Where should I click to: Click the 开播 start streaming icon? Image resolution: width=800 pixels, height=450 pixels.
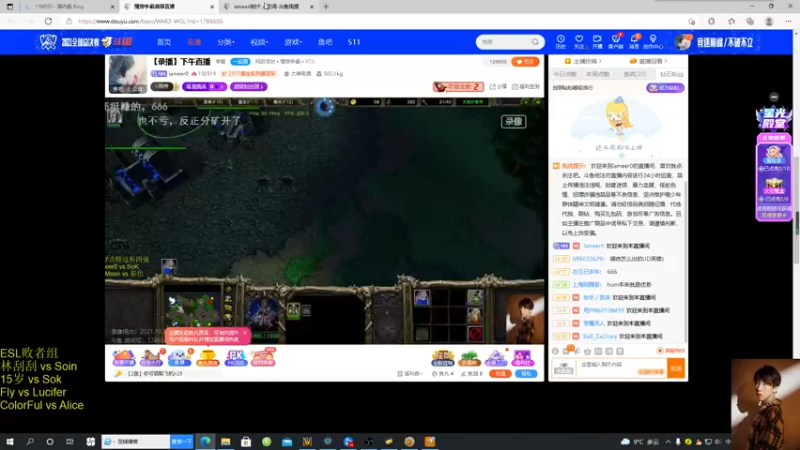click(597, 41)
